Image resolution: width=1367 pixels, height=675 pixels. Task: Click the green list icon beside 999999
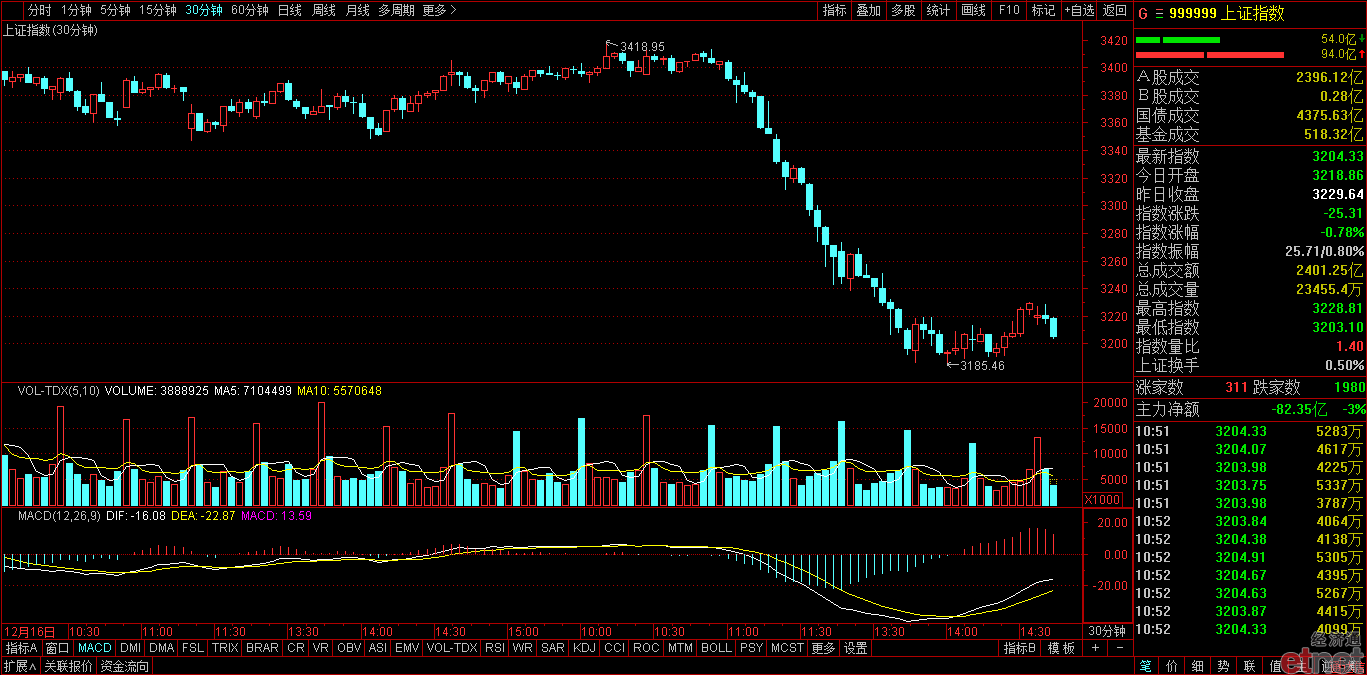(x=1160, y=13)
